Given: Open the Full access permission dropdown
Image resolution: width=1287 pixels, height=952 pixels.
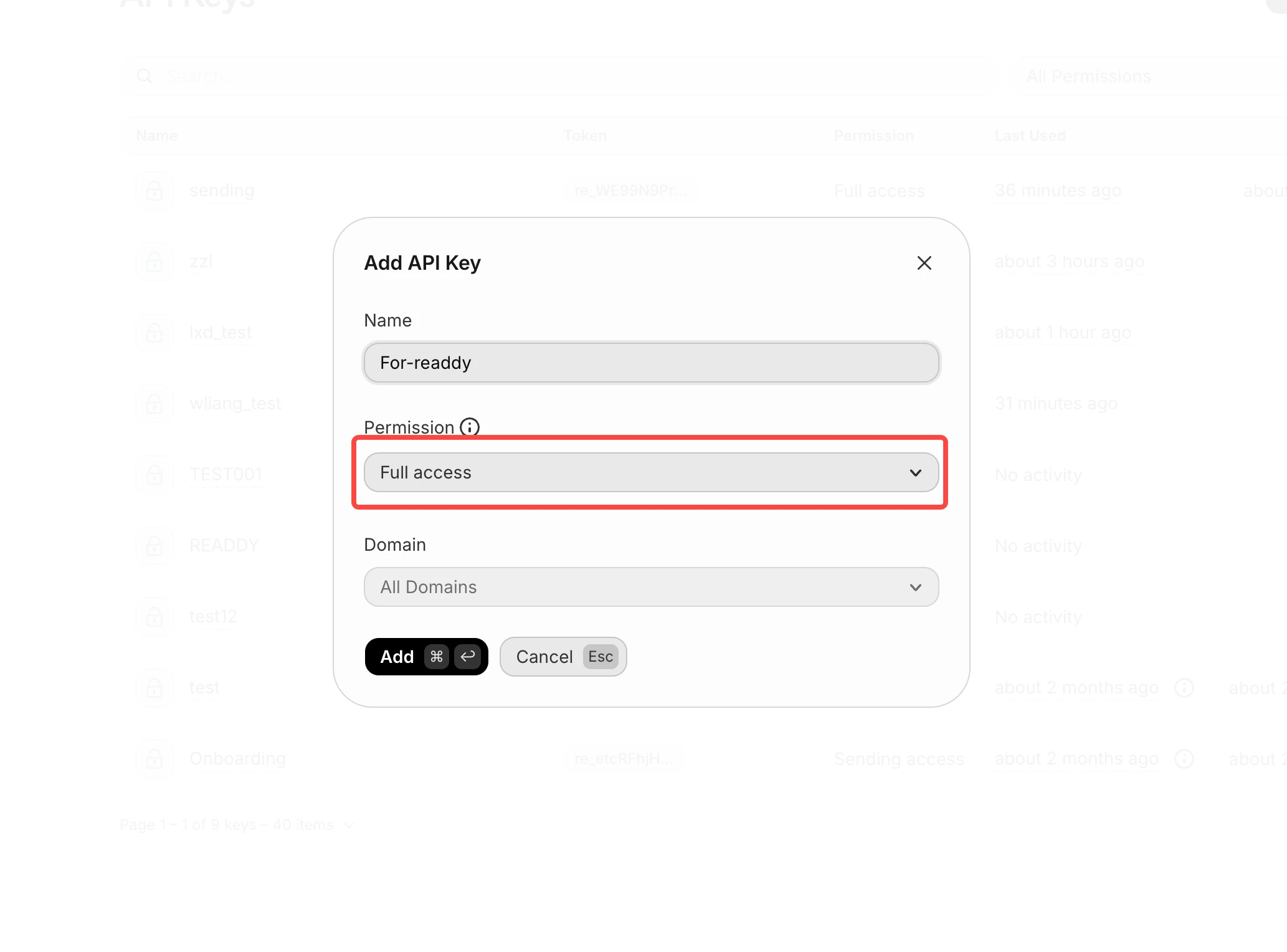Looking at the screenshot, I should 650,472.
